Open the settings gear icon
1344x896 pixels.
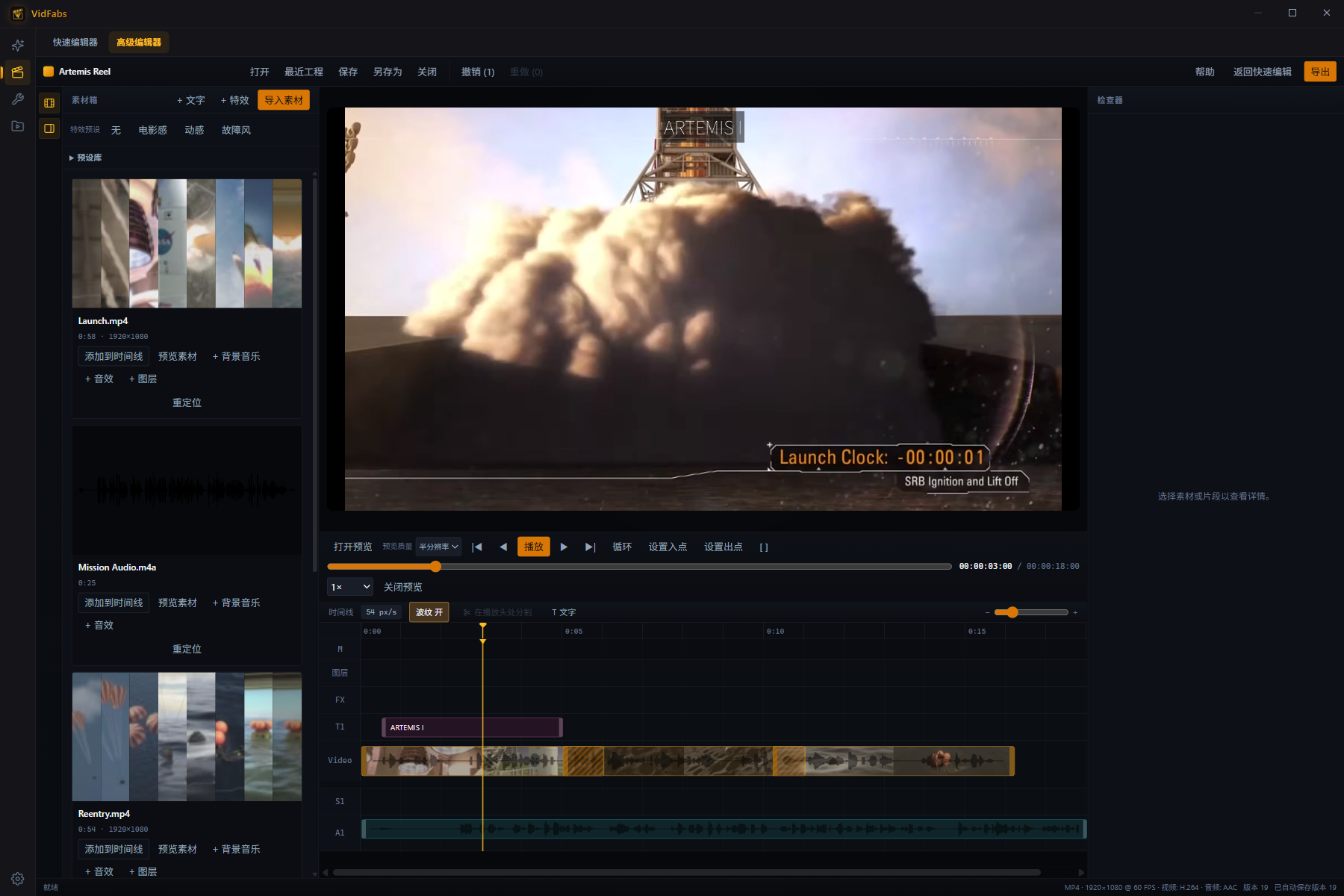pyautogui.click(x=18, y=878)
